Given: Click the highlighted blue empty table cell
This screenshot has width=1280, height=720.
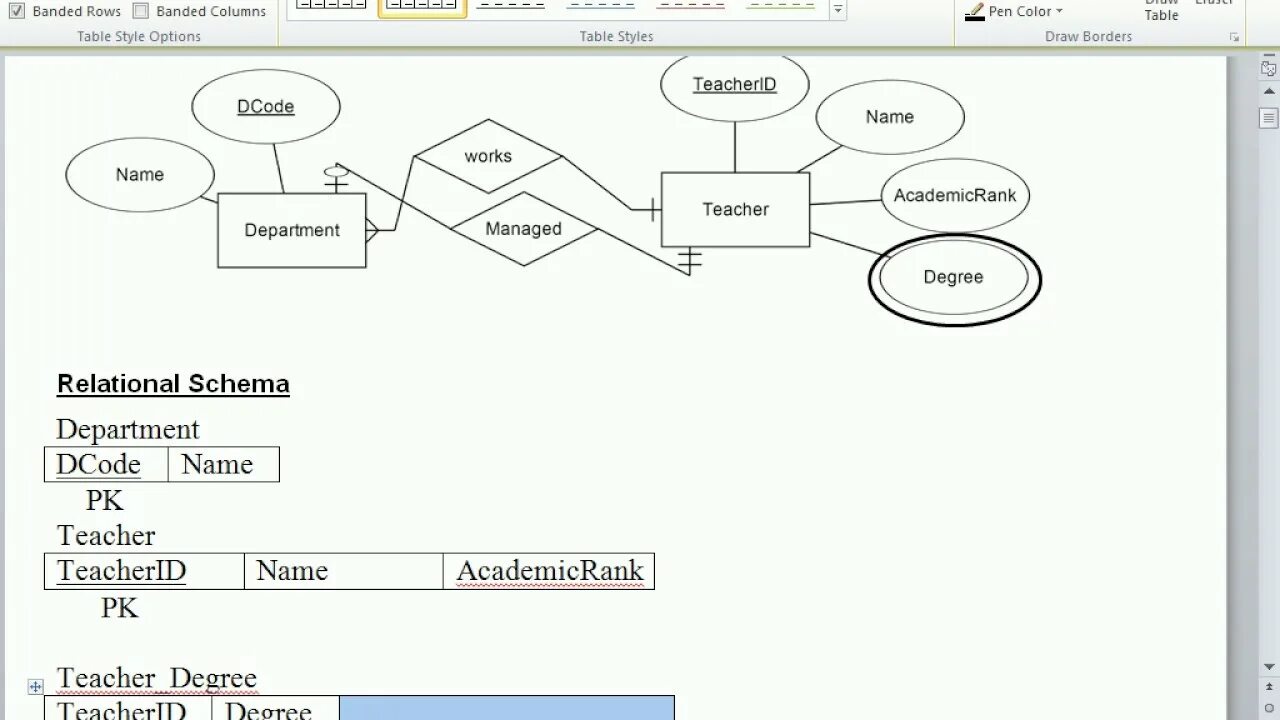Looking at the screenshot, I should coord(507,708).
